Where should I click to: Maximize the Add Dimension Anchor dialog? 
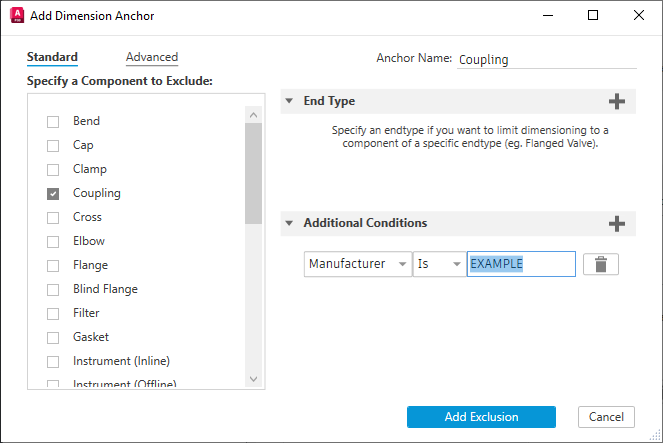click(x=593, y=15)
